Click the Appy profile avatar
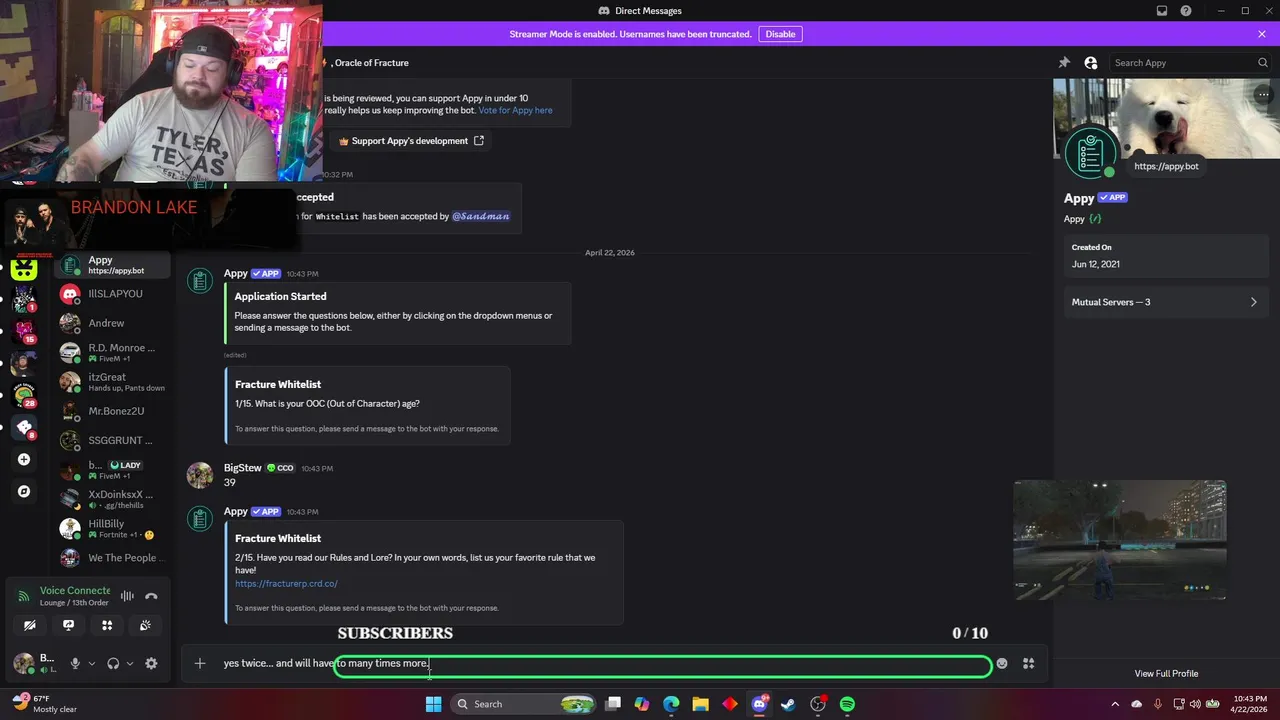1280x720 pixels. [x=1090, y=153]
